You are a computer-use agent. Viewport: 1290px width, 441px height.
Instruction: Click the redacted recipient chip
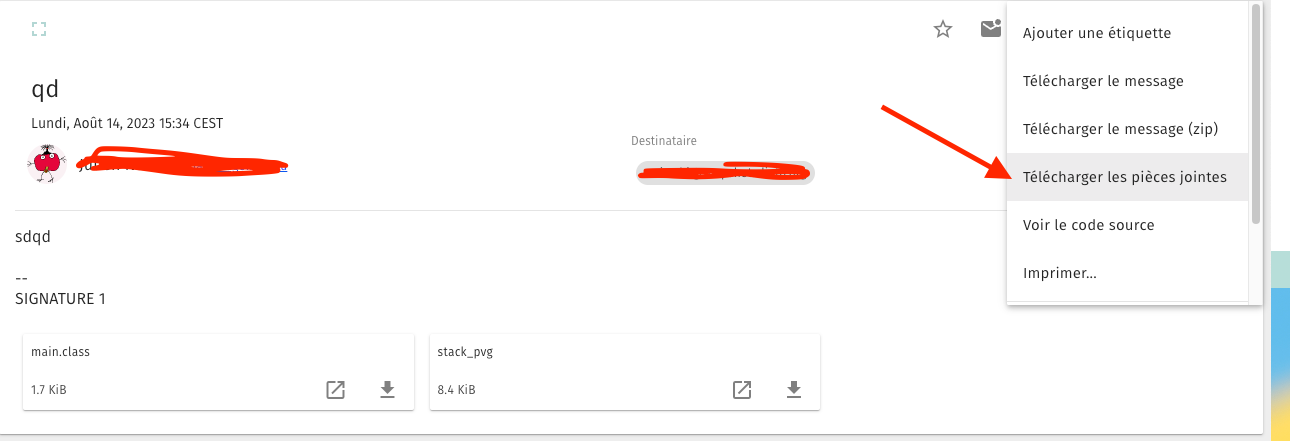(724, 172)
